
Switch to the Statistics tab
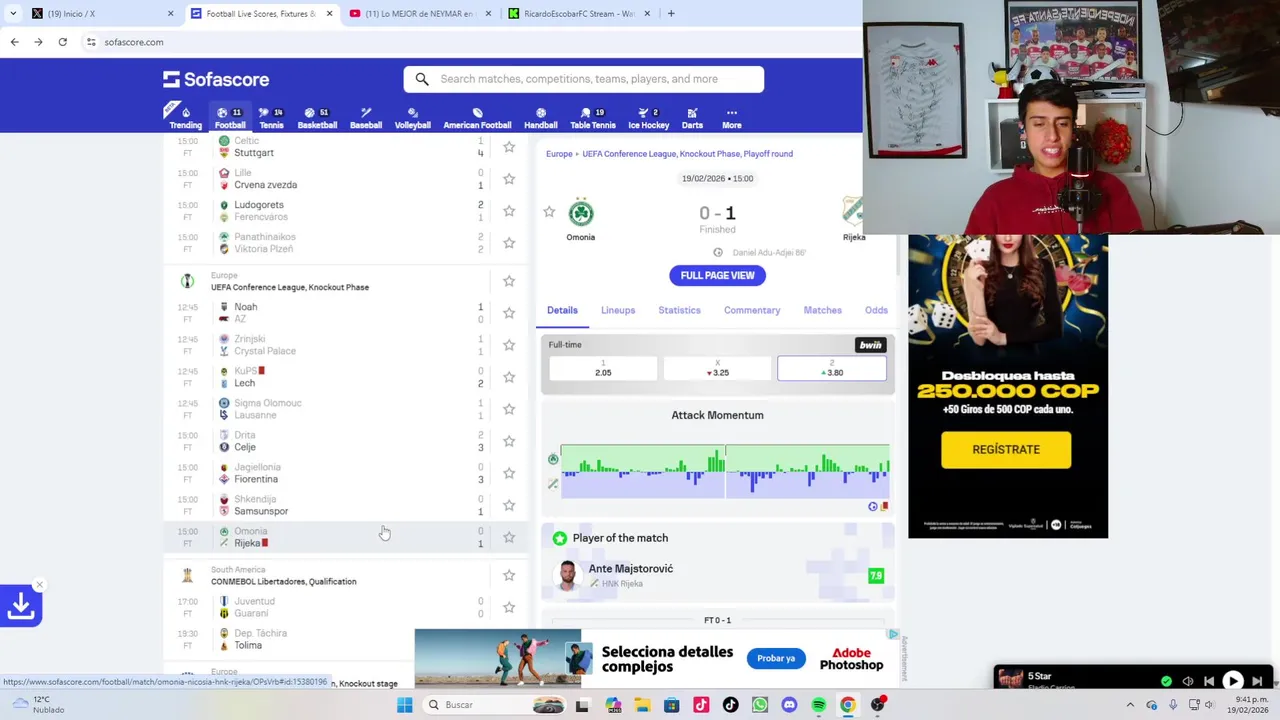tap(679, 310)
